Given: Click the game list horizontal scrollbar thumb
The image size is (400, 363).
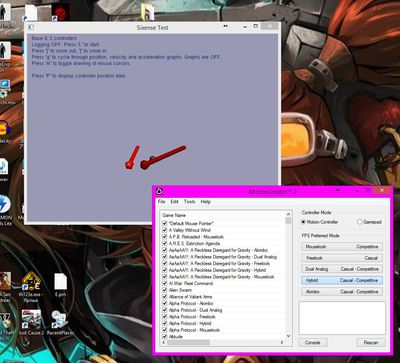Looking at the screenshot, I should coord(188,342).
